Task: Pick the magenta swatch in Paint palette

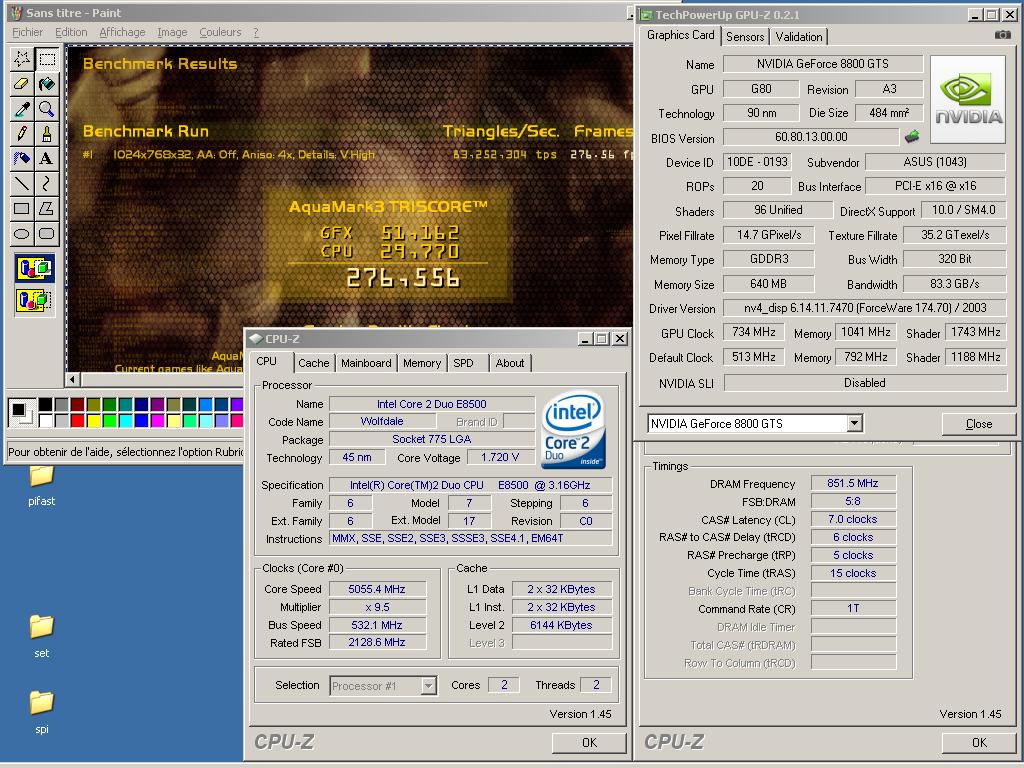Action: (157, 421)
